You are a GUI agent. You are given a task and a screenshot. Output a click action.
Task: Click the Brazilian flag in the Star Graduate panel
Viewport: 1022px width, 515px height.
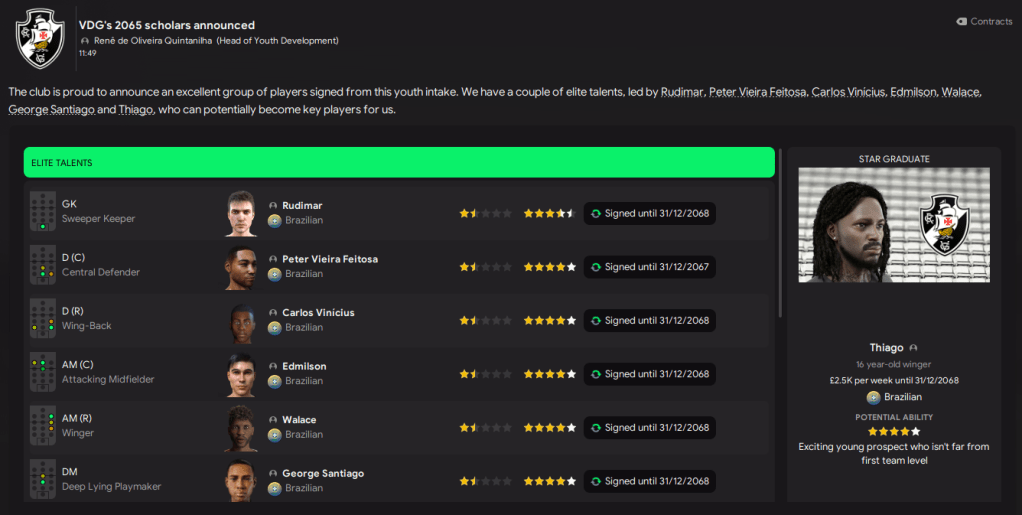[873, 397]
